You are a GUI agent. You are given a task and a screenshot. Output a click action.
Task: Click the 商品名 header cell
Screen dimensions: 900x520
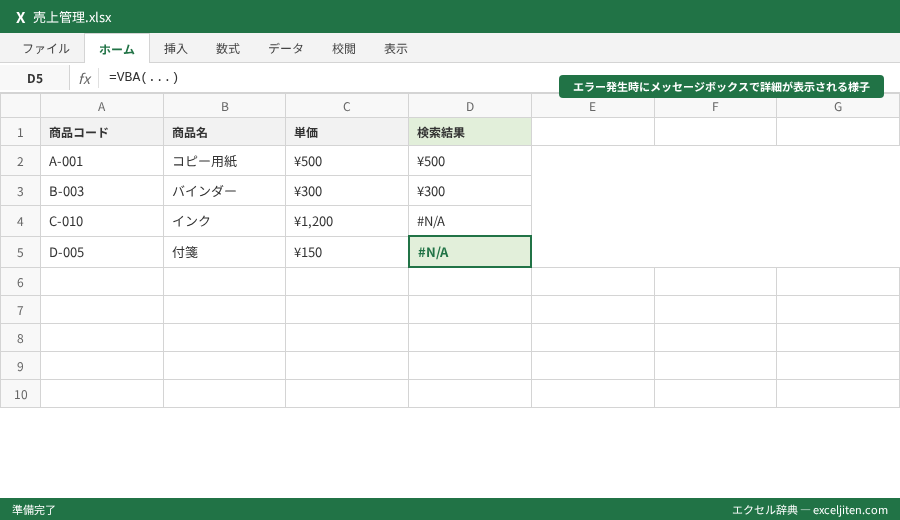(x=224, y=132)
